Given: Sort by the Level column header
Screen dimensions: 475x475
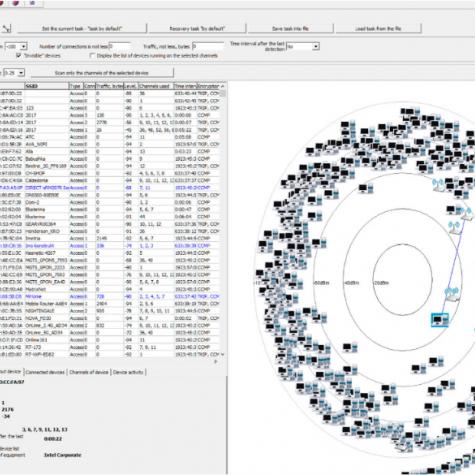Looking at the screenshot, I should point(130,86).
